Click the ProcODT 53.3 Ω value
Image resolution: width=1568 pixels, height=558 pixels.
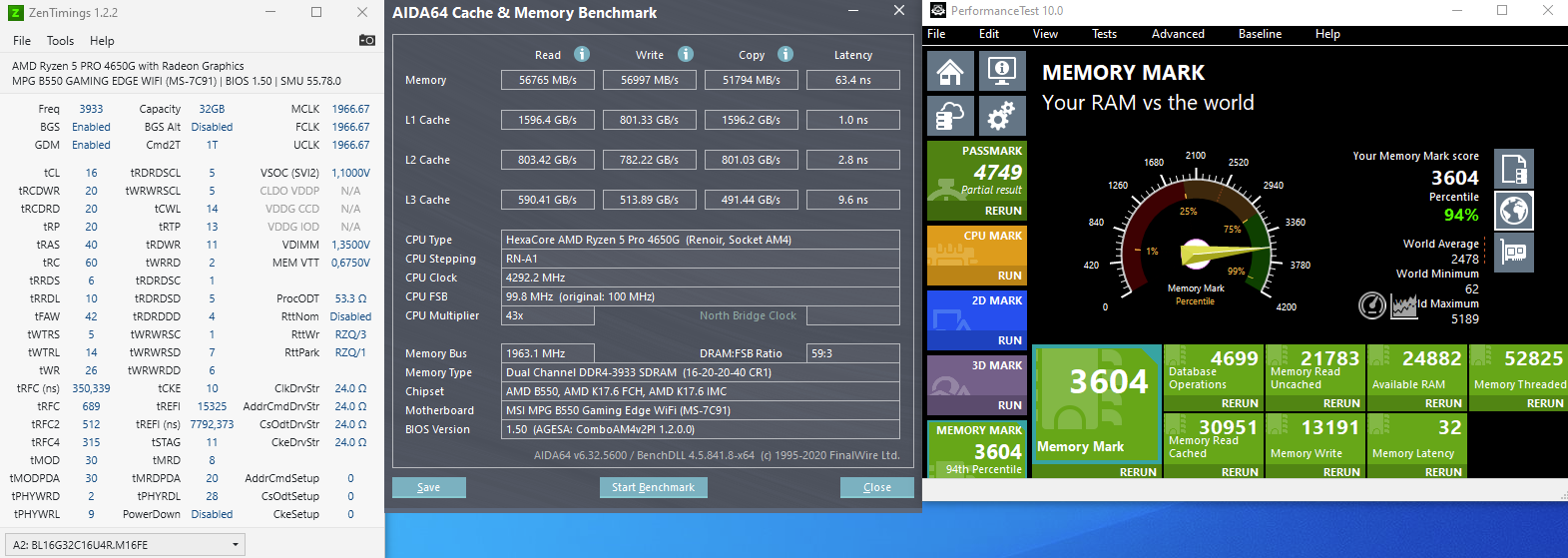coord(350,298)
